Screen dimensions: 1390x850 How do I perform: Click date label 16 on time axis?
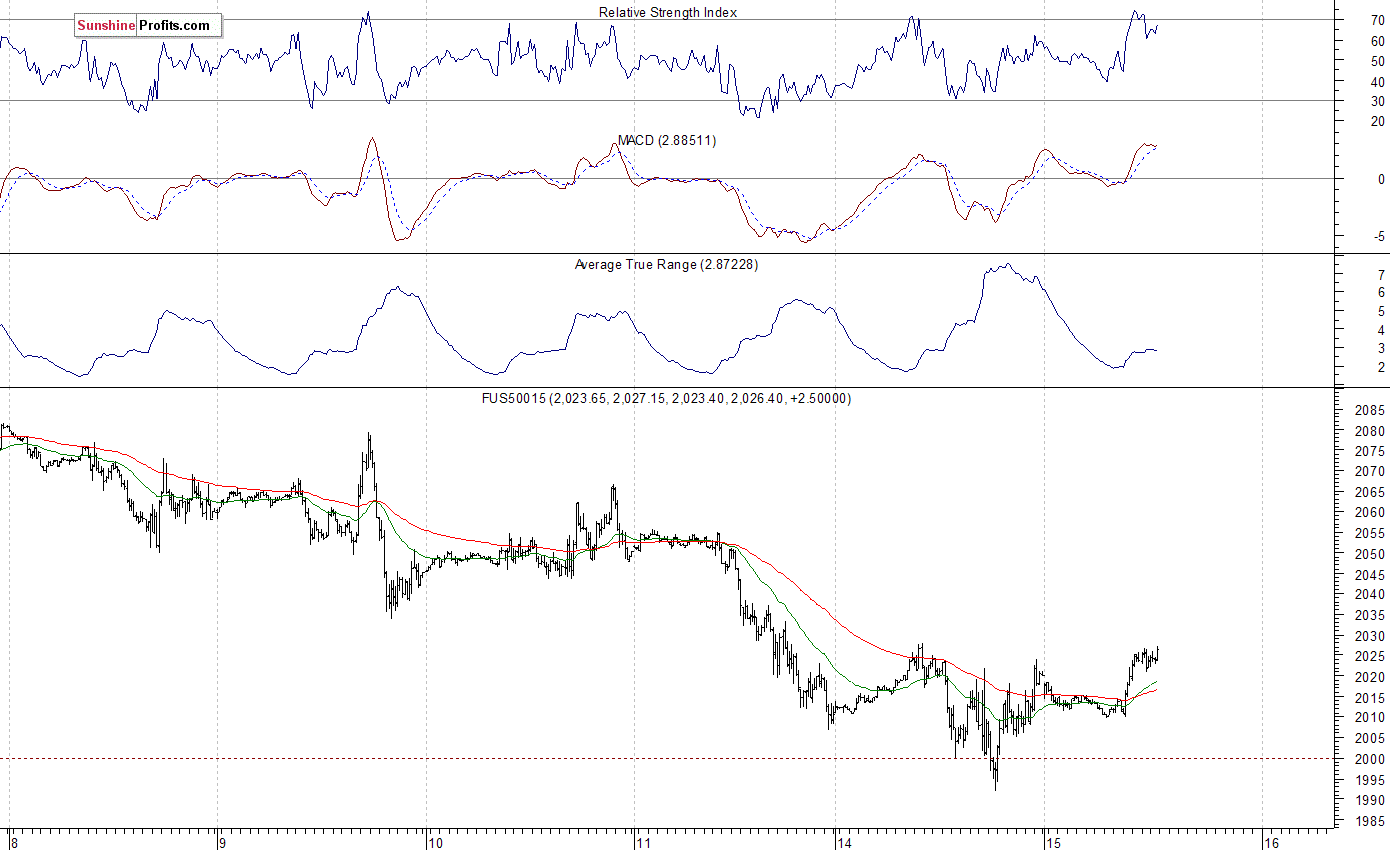1271,842
